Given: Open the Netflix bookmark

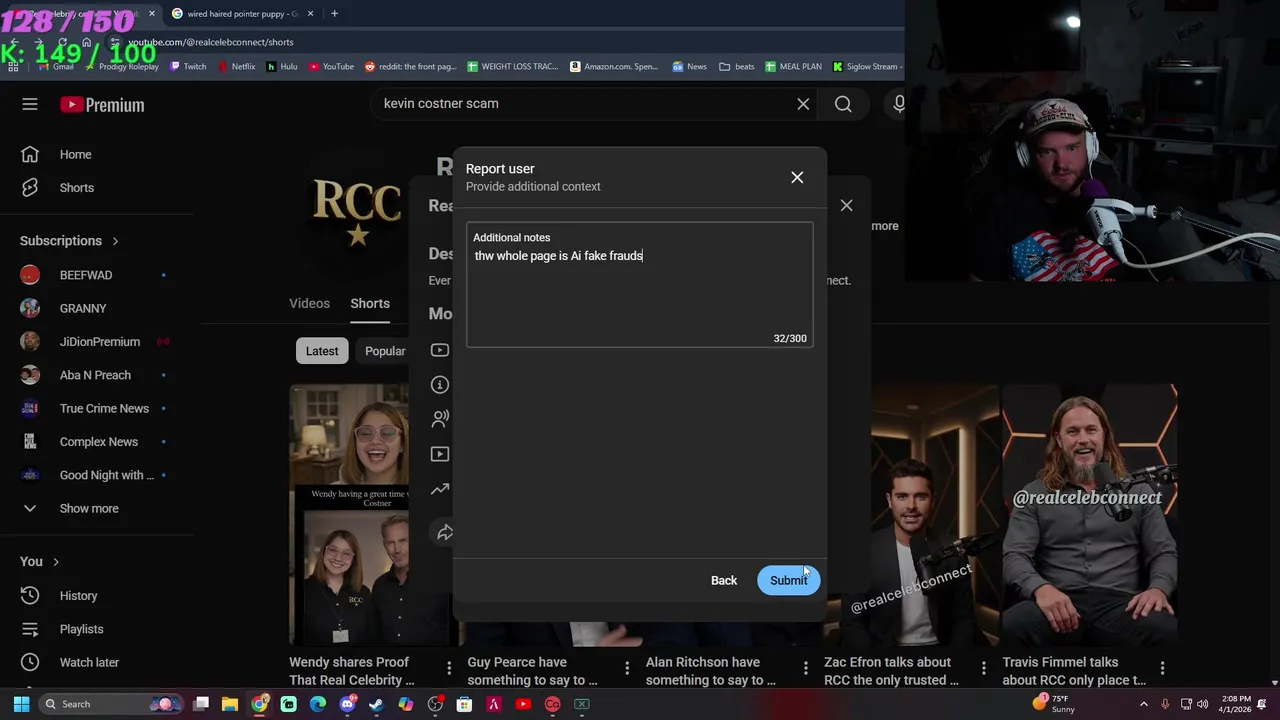Looking at the screenshot, I should click(x=236, y=66).
